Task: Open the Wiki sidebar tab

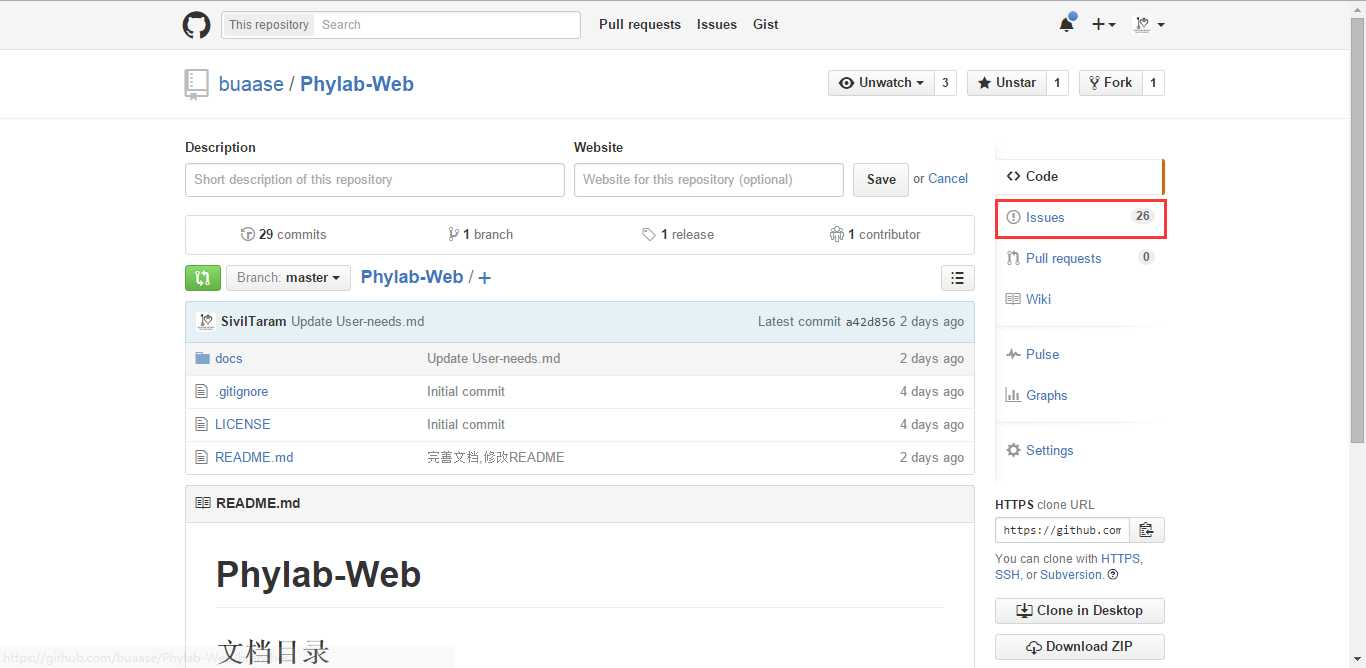Action: (x=1080, y=299)
